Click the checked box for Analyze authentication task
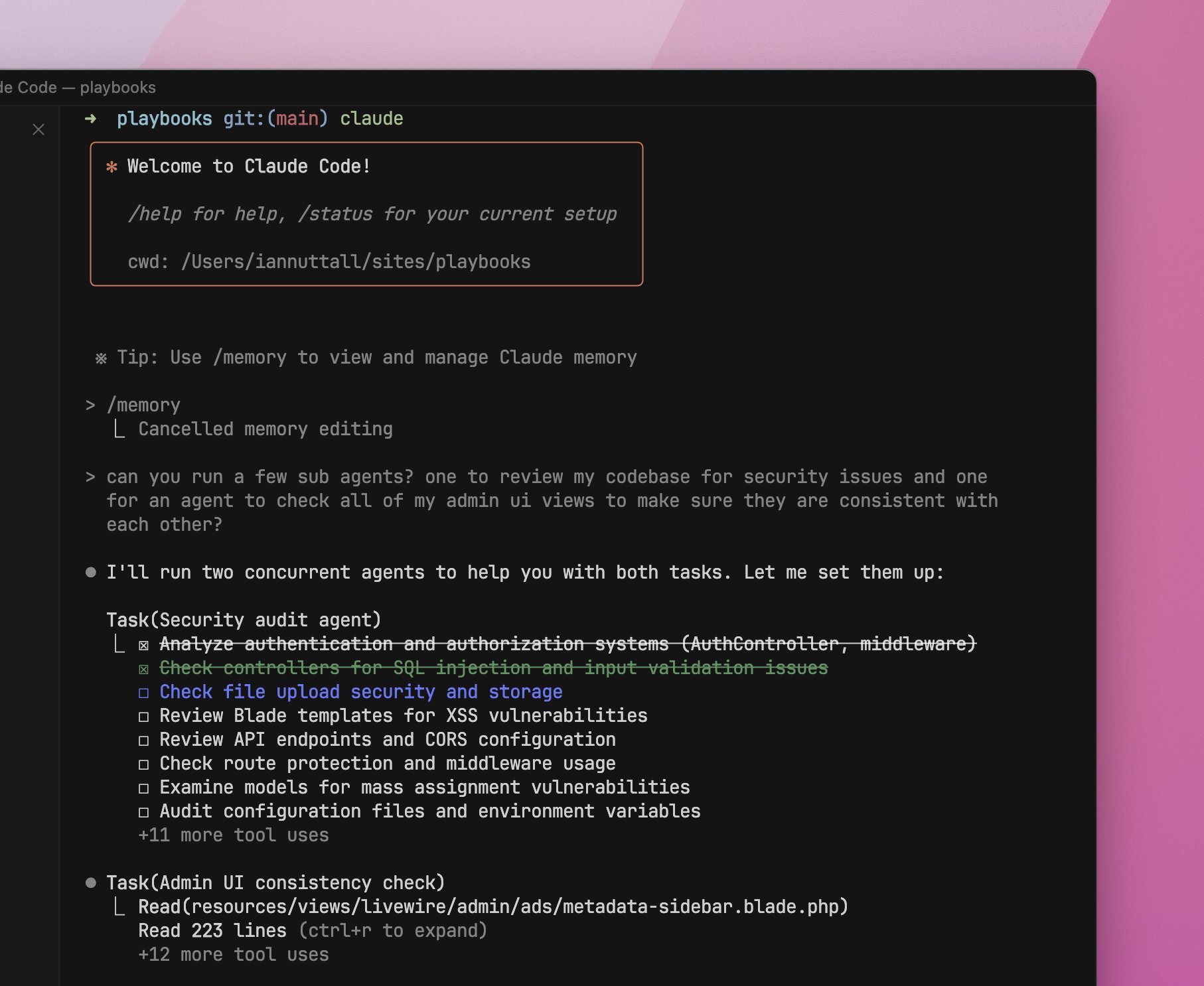 point(143,645)
